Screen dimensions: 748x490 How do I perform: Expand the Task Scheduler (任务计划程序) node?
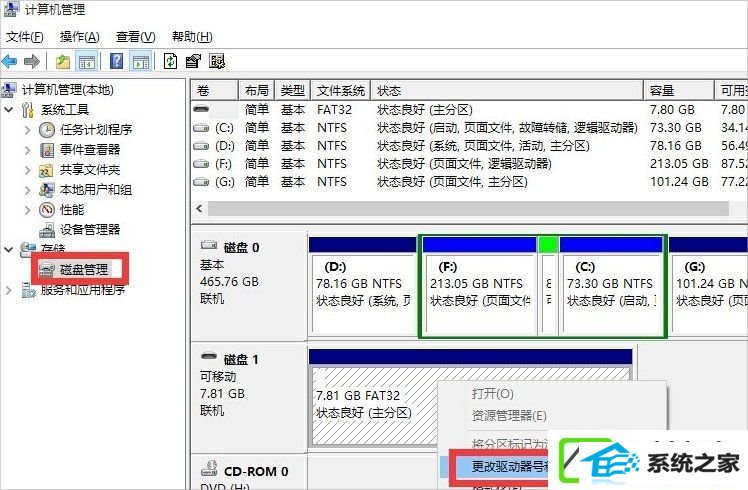tap(28, 130)
